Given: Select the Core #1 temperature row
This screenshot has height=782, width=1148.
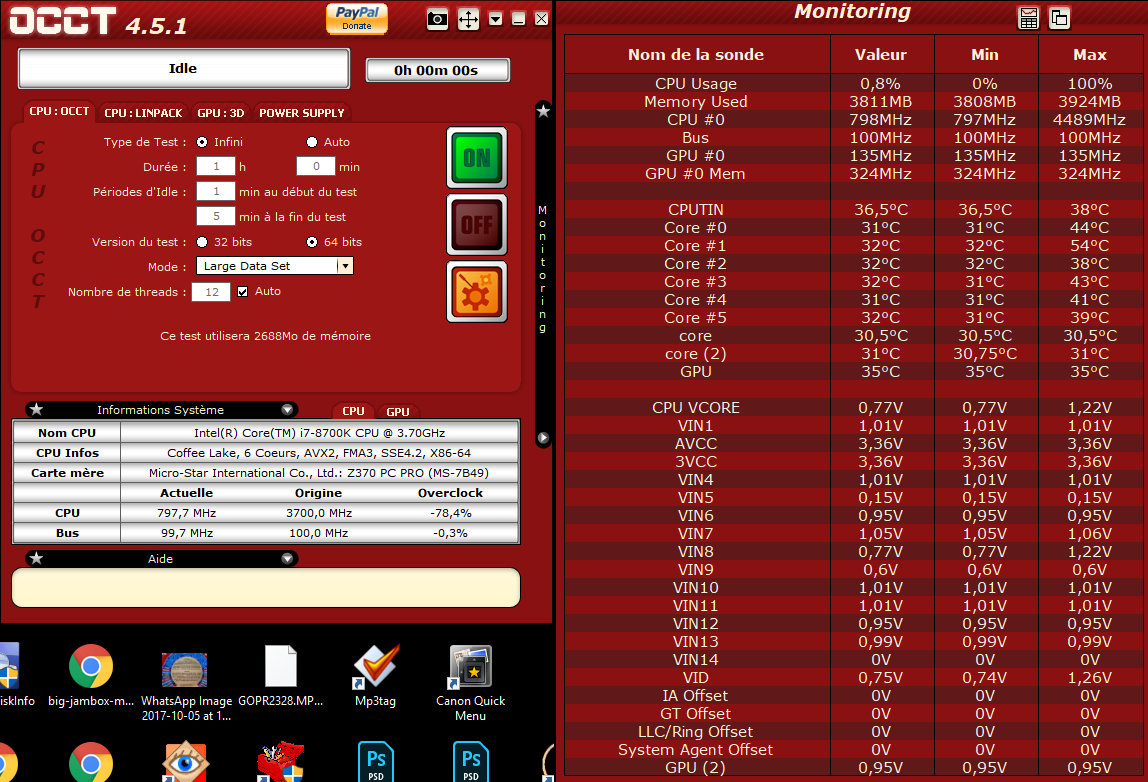Looking at the screenshot, I should (x=854, y=245).
